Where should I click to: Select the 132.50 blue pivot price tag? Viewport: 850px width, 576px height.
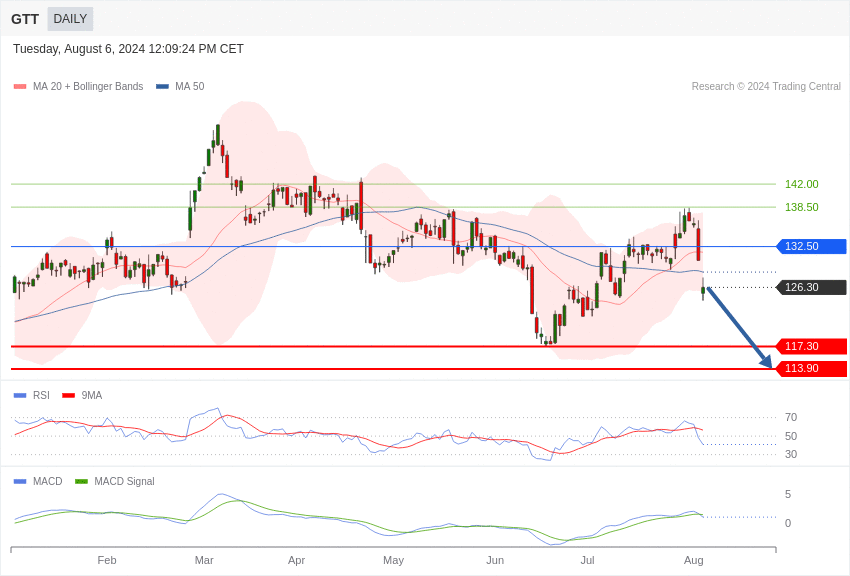click(x=812, y=246)
